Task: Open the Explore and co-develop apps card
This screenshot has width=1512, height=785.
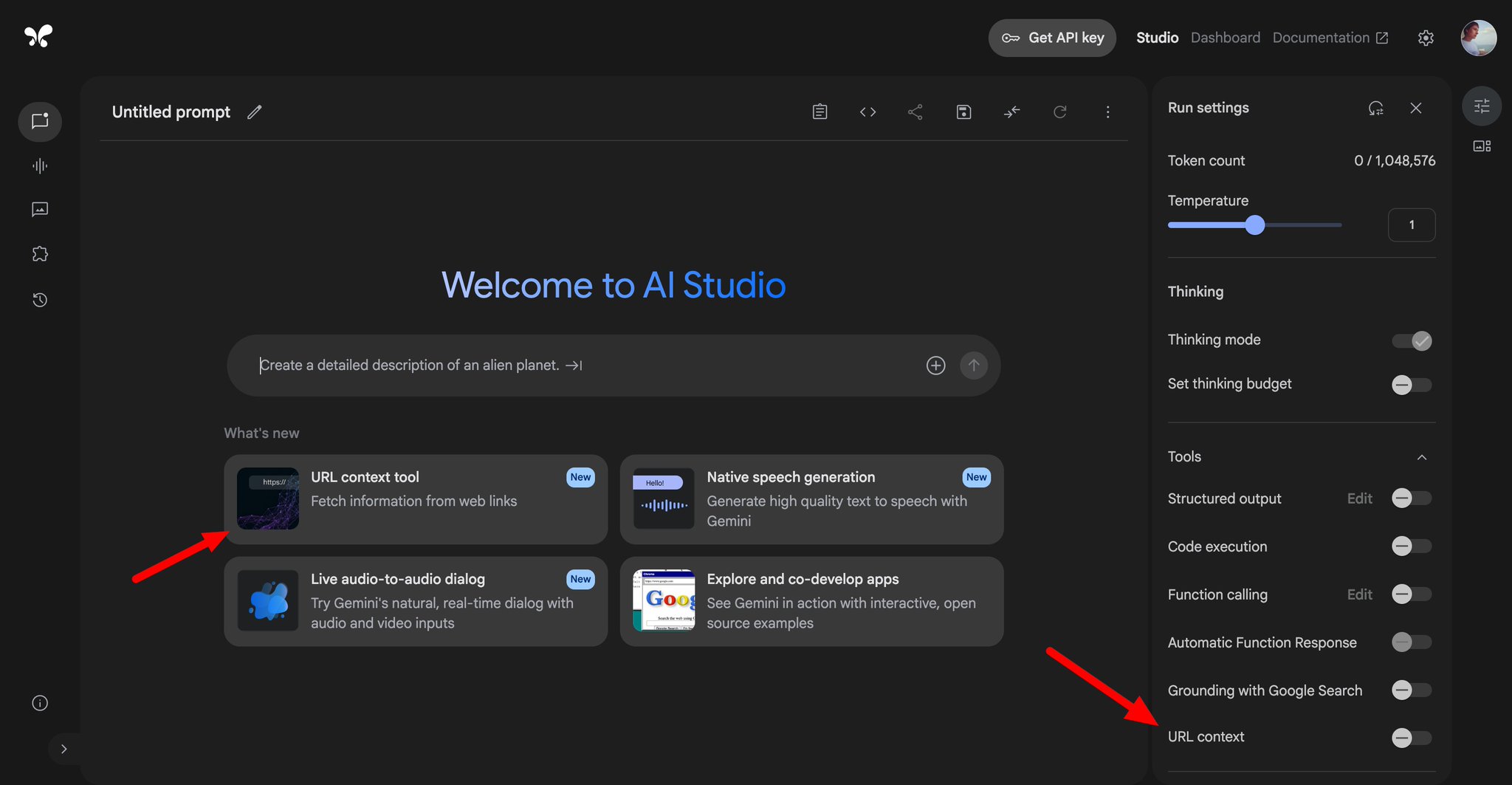Action: [811, 601]
